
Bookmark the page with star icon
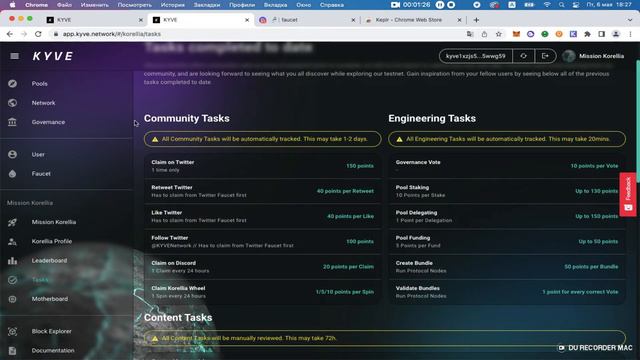point(499,34)
